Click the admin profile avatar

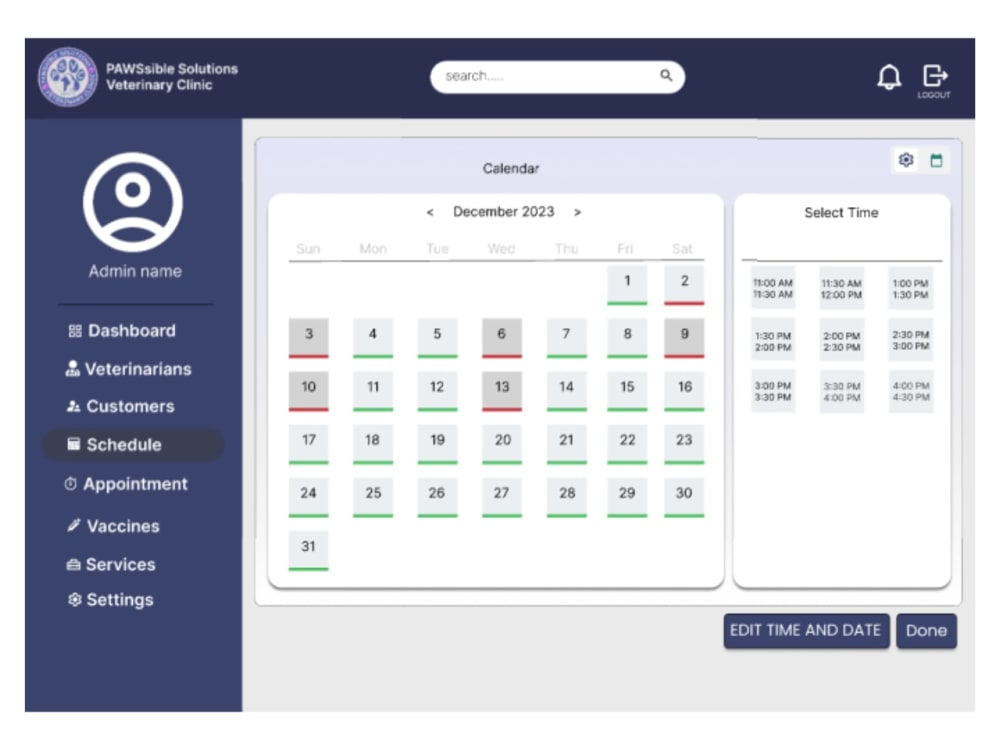point(133,202)
